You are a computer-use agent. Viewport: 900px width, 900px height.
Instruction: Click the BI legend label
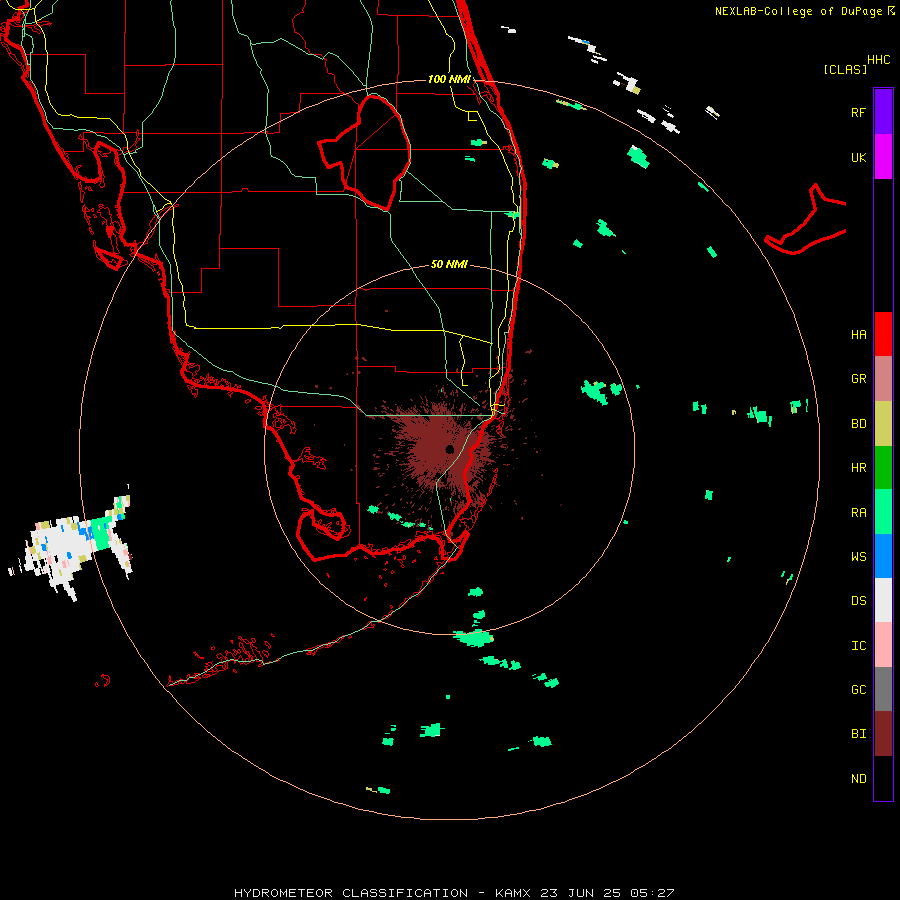pyautogui.click(x=858, y=734)
